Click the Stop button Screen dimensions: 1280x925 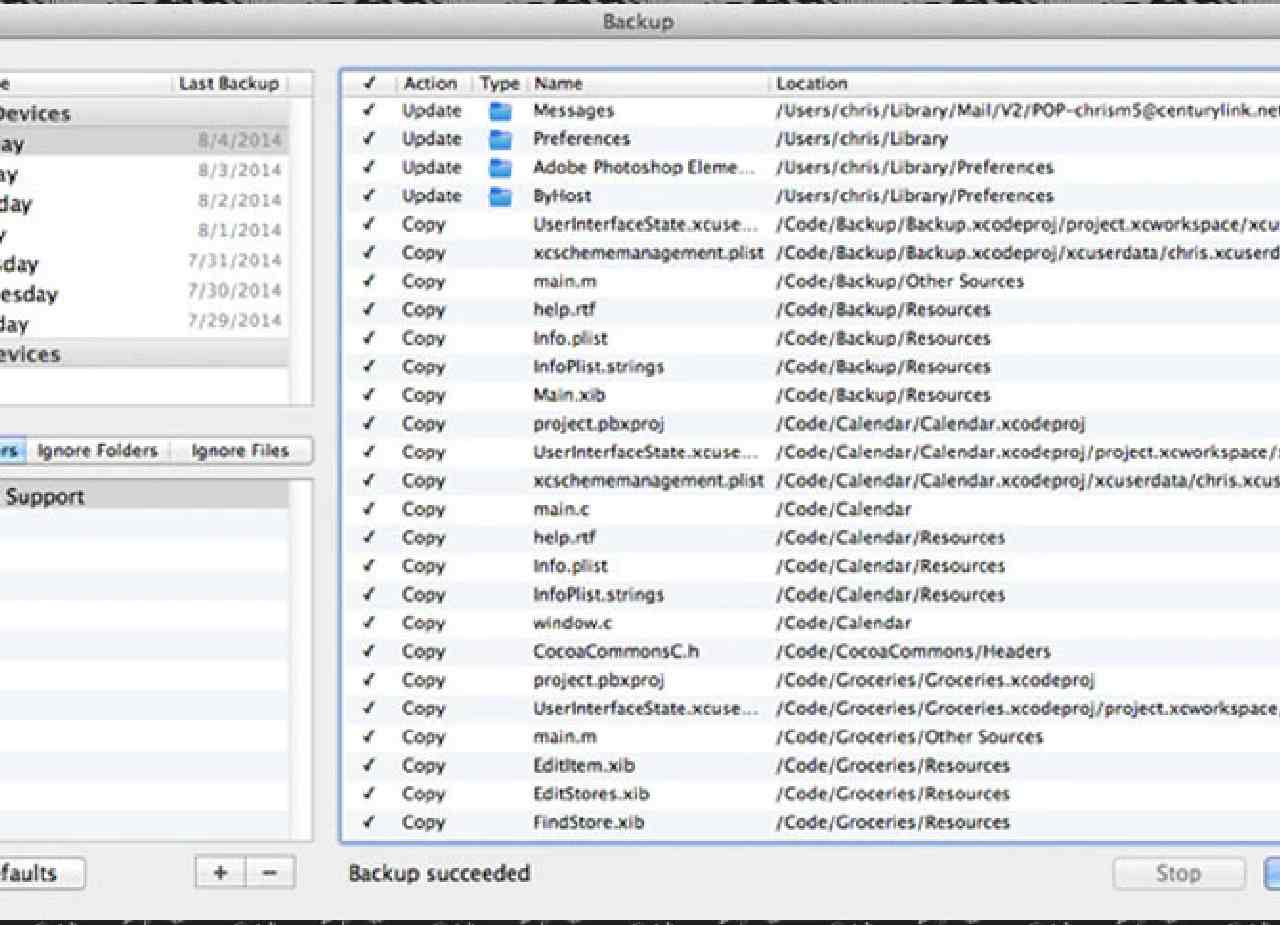click(1179, 873)
